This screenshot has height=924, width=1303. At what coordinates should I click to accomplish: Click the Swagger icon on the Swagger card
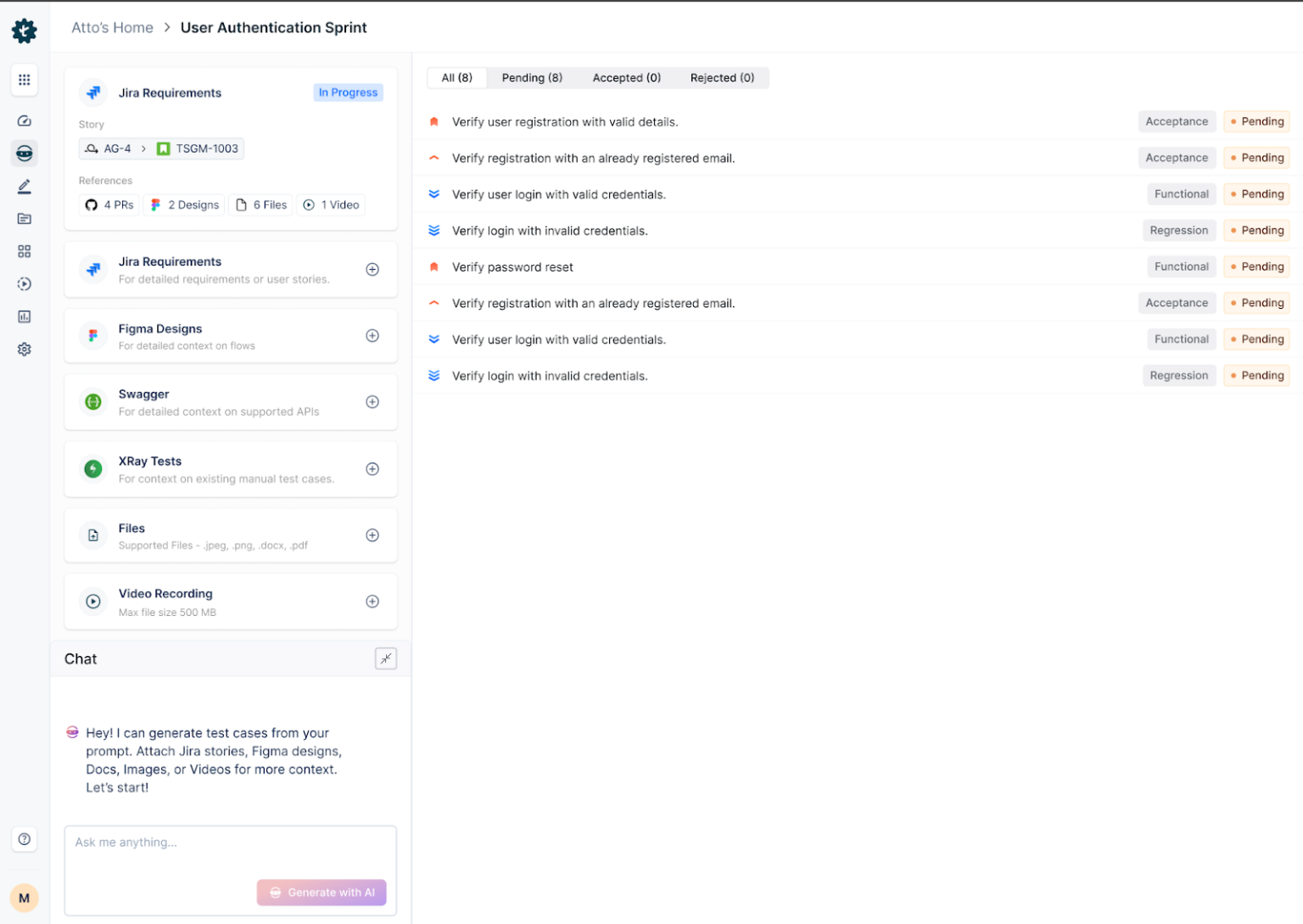[x=92, y=401]
